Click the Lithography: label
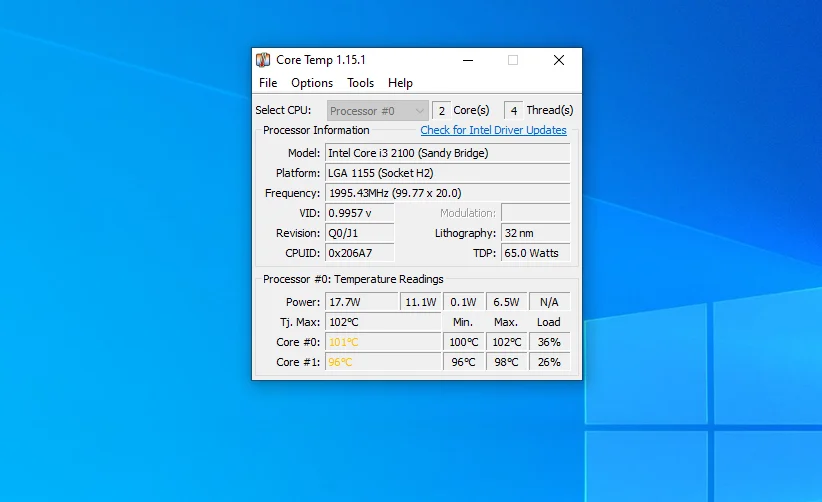 point(465,233)
